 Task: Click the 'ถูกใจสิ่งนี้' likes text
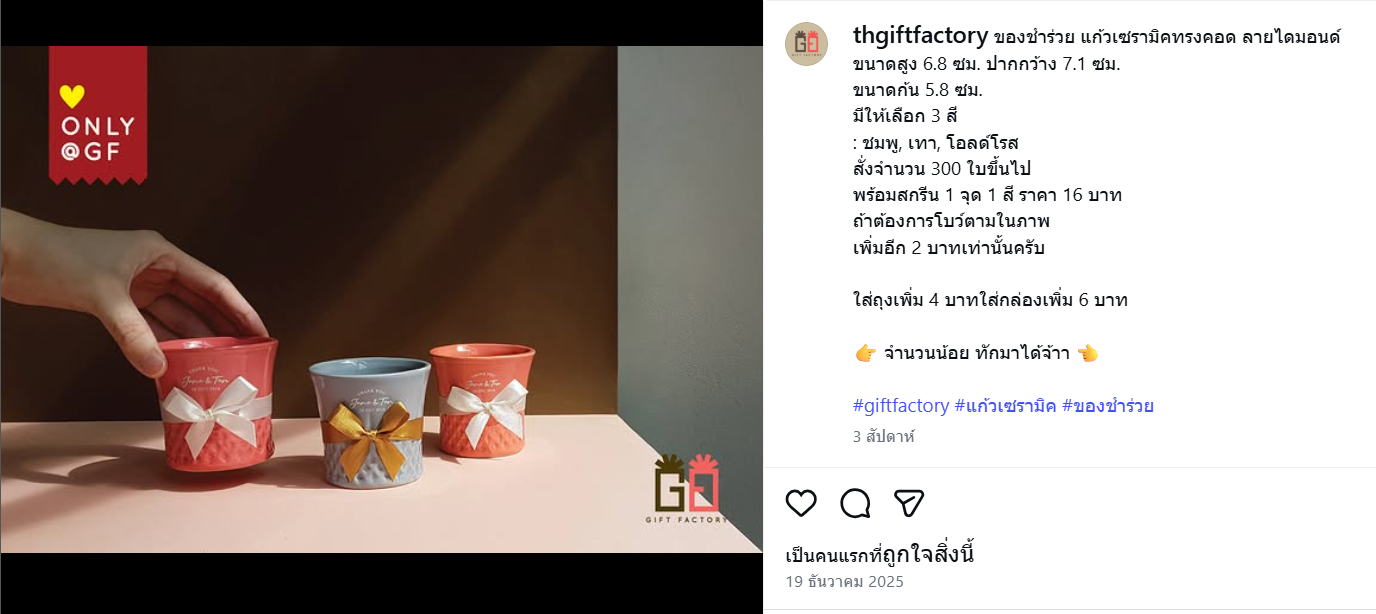(x=933, y=554)
